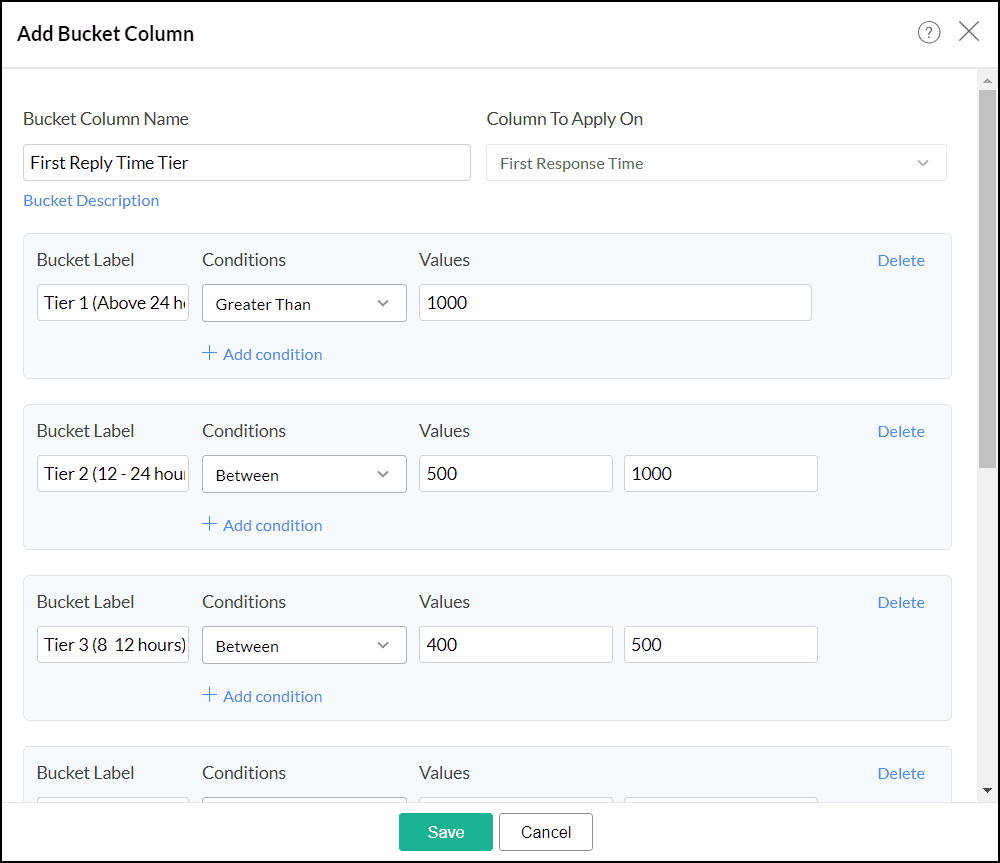Image resolution: width=1000 pixels, height=863 pixels.
Task: Add condition to Tier 2 bucket
Action: tap(262, 525)
